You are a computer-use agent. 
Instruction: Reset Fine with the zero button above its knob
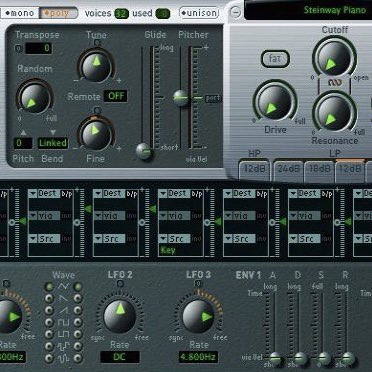click(x=97, y=110)
